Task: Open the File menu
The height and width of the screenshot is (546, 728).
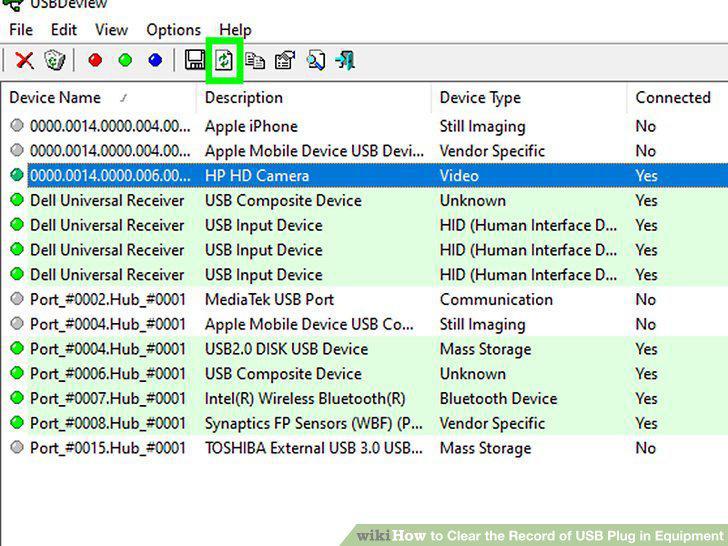Action: (21, 30)
